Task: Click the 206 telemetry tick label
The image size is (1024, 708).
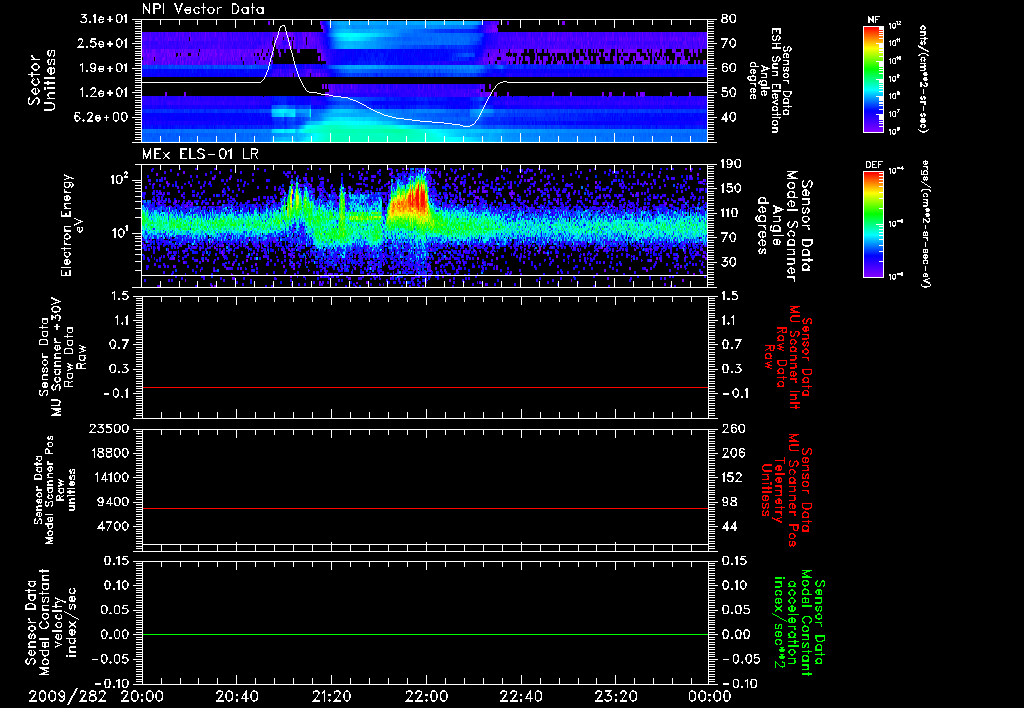Action: [732, 453]
